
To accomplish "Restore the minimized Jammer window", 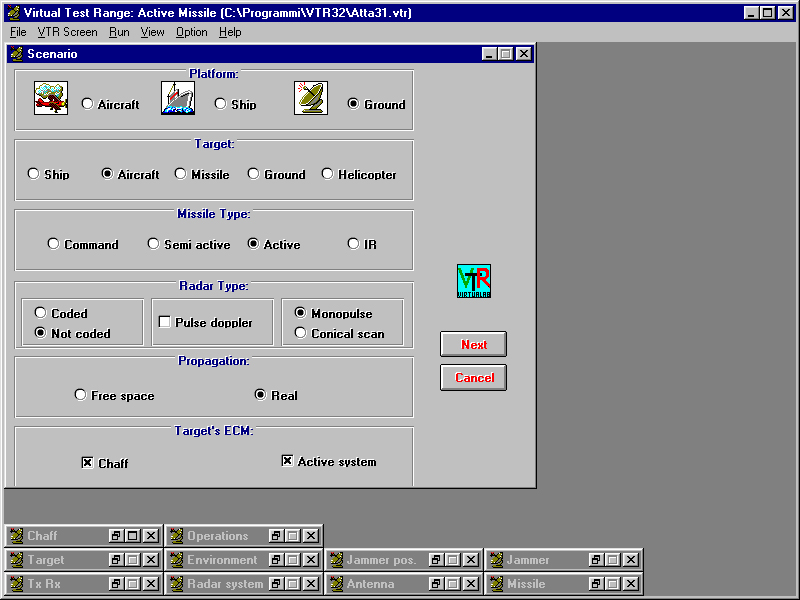I will pos(595,560).
